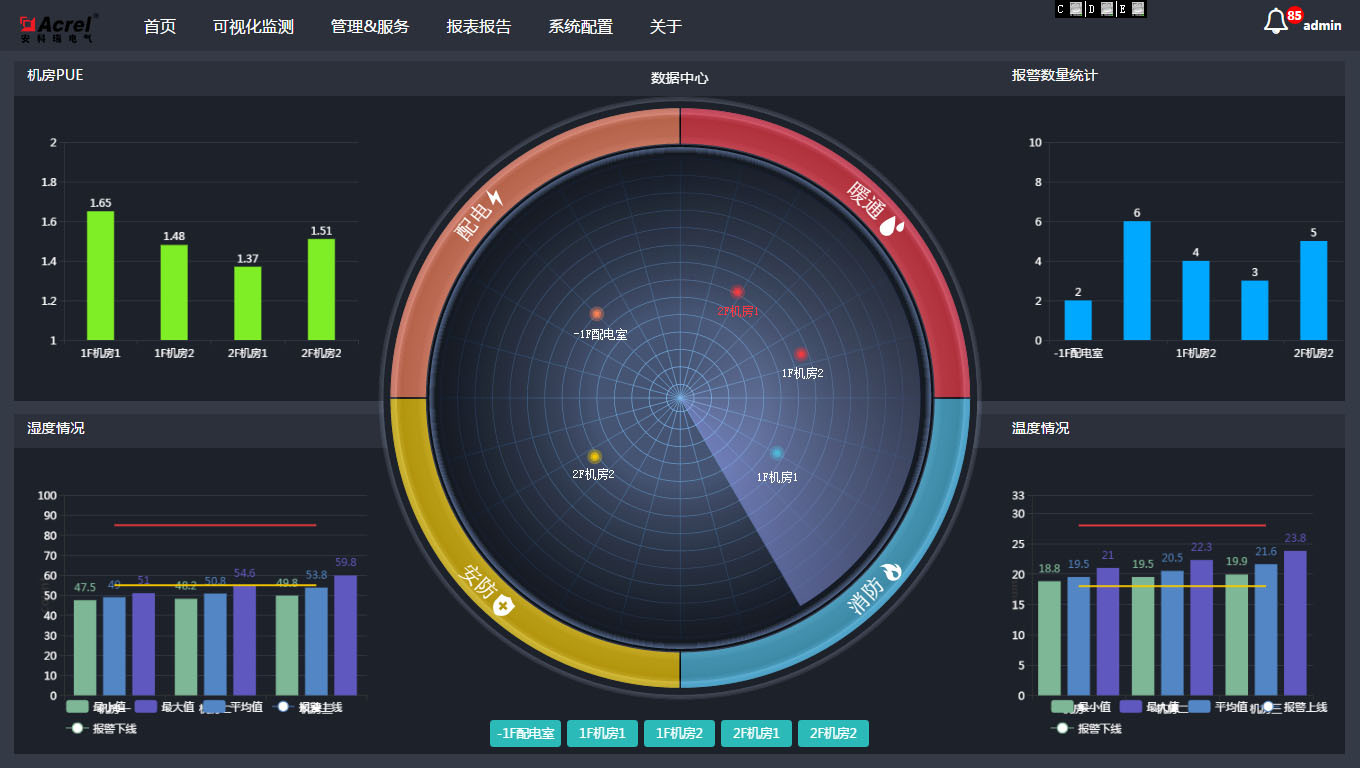Open the 管理&服务 menu
Screen dimensions: 1360x768
click(370, 27)
